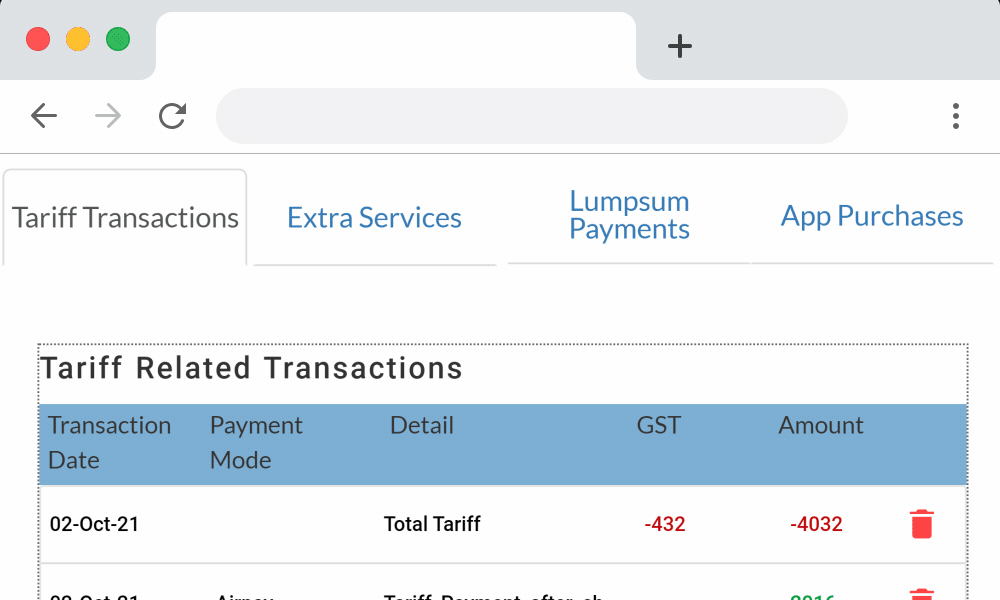This screenshot has width=1000, height=600.
Task: Sort by the Transaction Date column header
Action: click(109, 443)
